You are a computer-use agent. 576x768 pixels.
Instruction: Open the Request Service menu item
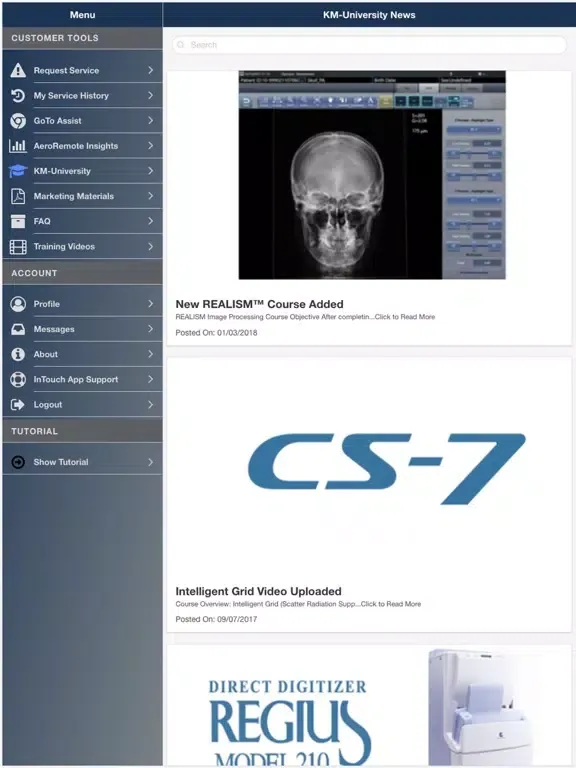coord(82,71)
